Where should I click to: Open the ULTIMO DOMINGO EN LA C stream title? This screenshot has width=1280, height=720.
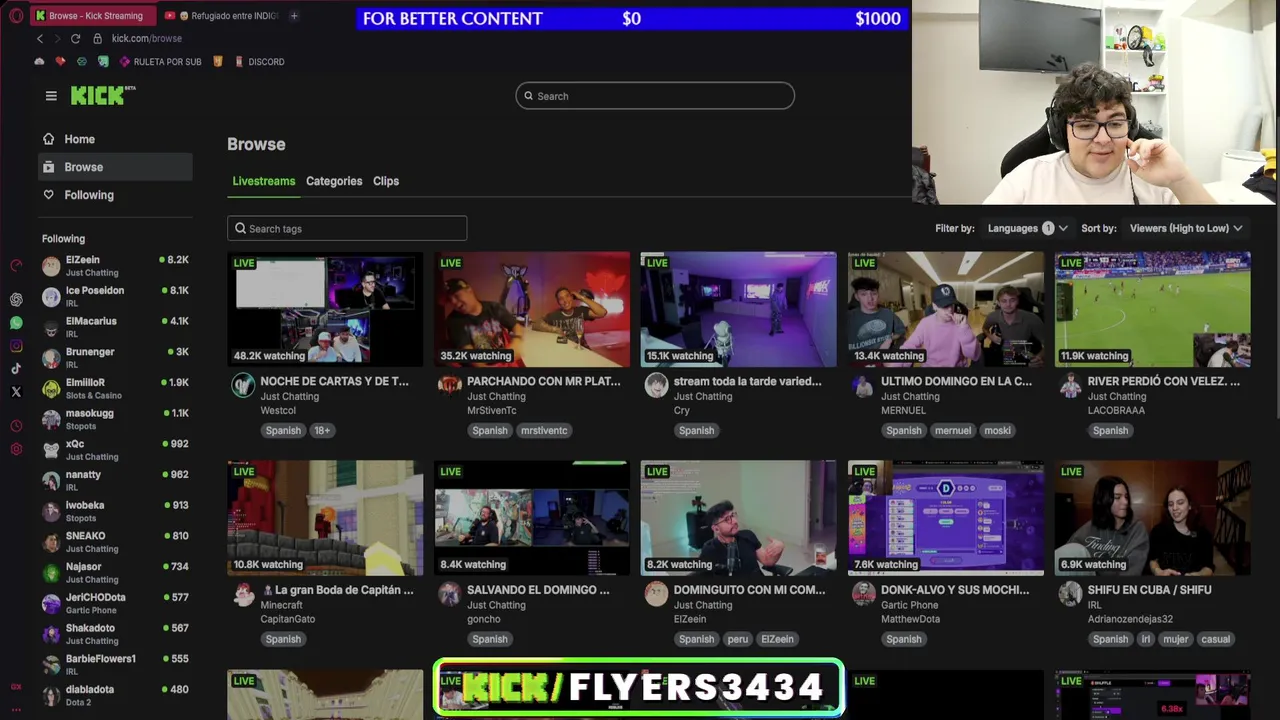[956, 381]
